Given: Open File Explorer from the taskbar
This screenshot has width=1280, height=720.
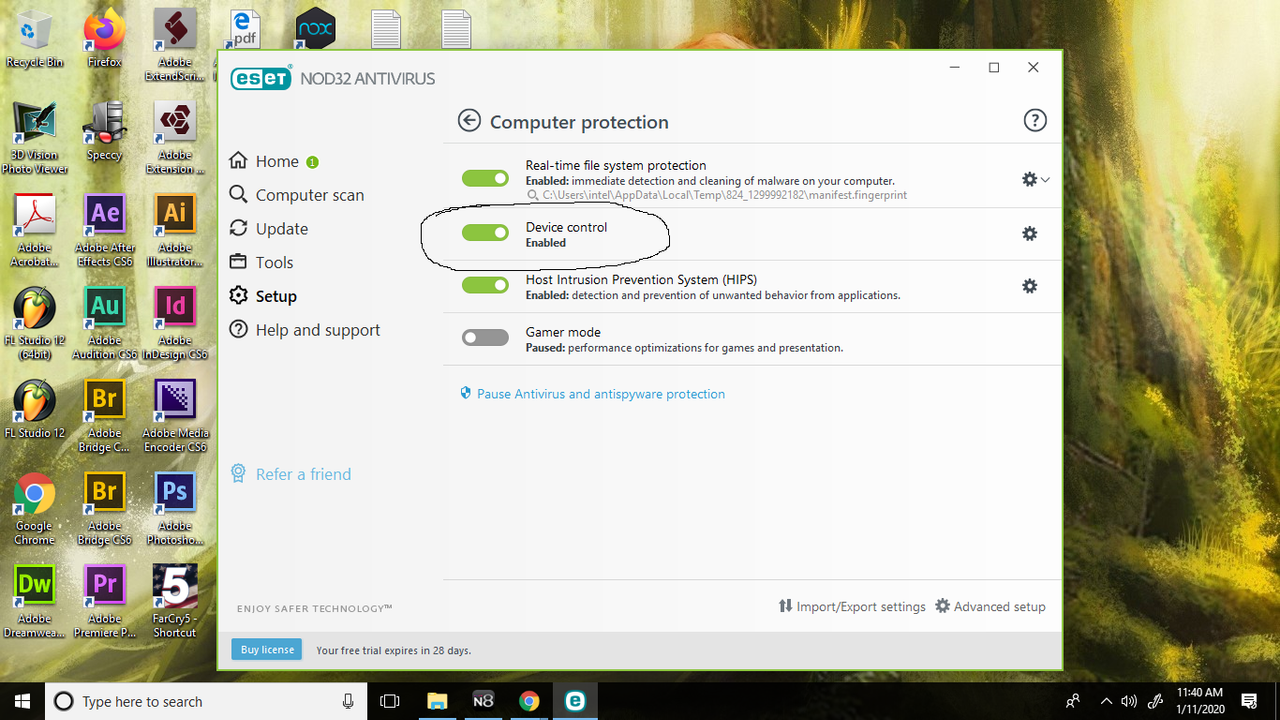Looking at the screenshot, I should (436, 701).
